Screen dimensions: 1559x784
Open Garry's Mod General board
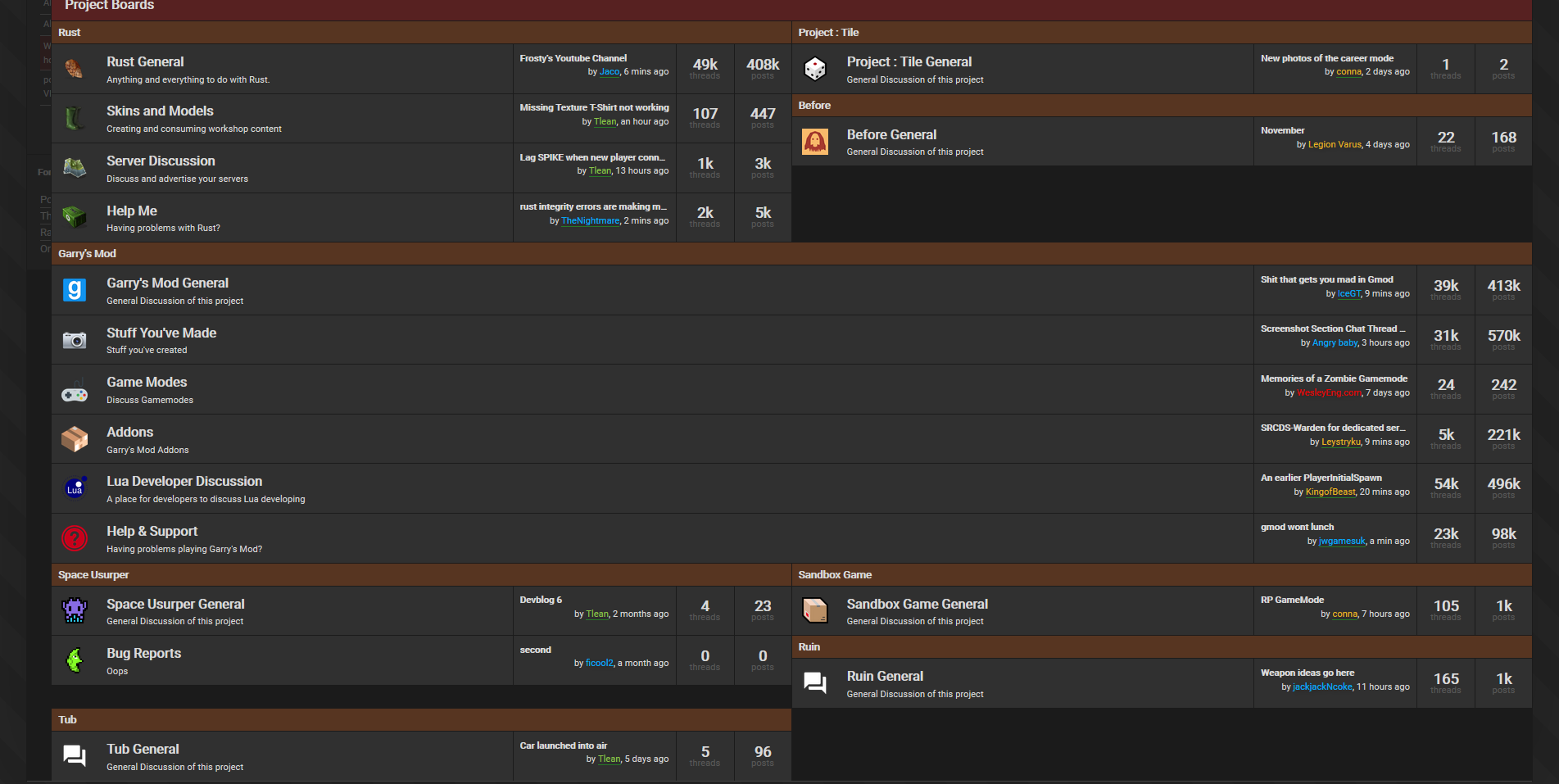pos(167,283)
